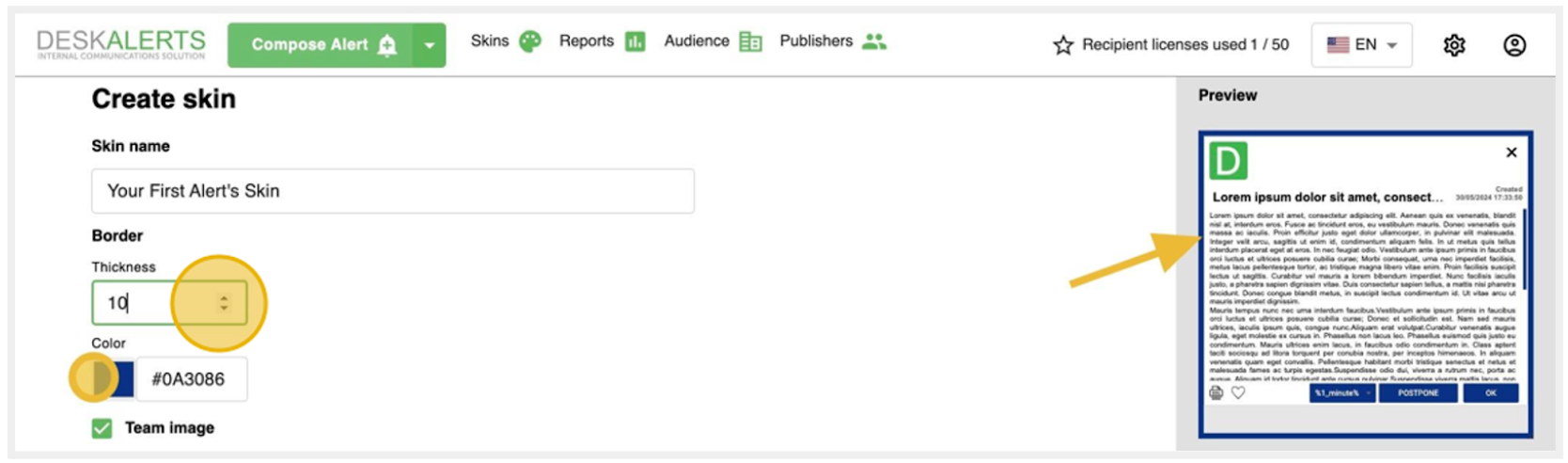Uncheck the Team image checkbox

[102, 428]
